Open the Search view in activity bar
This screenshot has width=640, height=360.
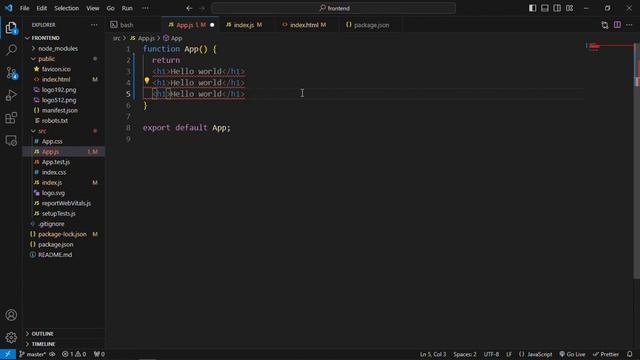point(11,50)
